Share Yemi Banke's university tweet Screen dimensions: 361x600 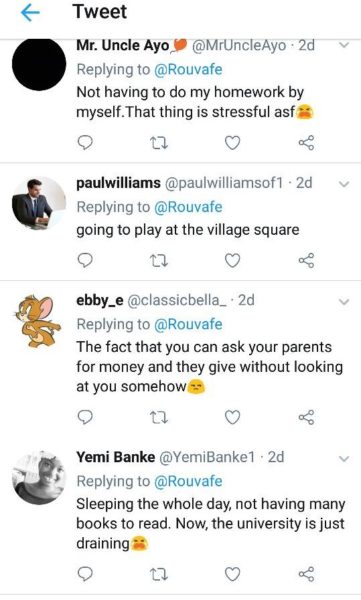coord(306,574)
